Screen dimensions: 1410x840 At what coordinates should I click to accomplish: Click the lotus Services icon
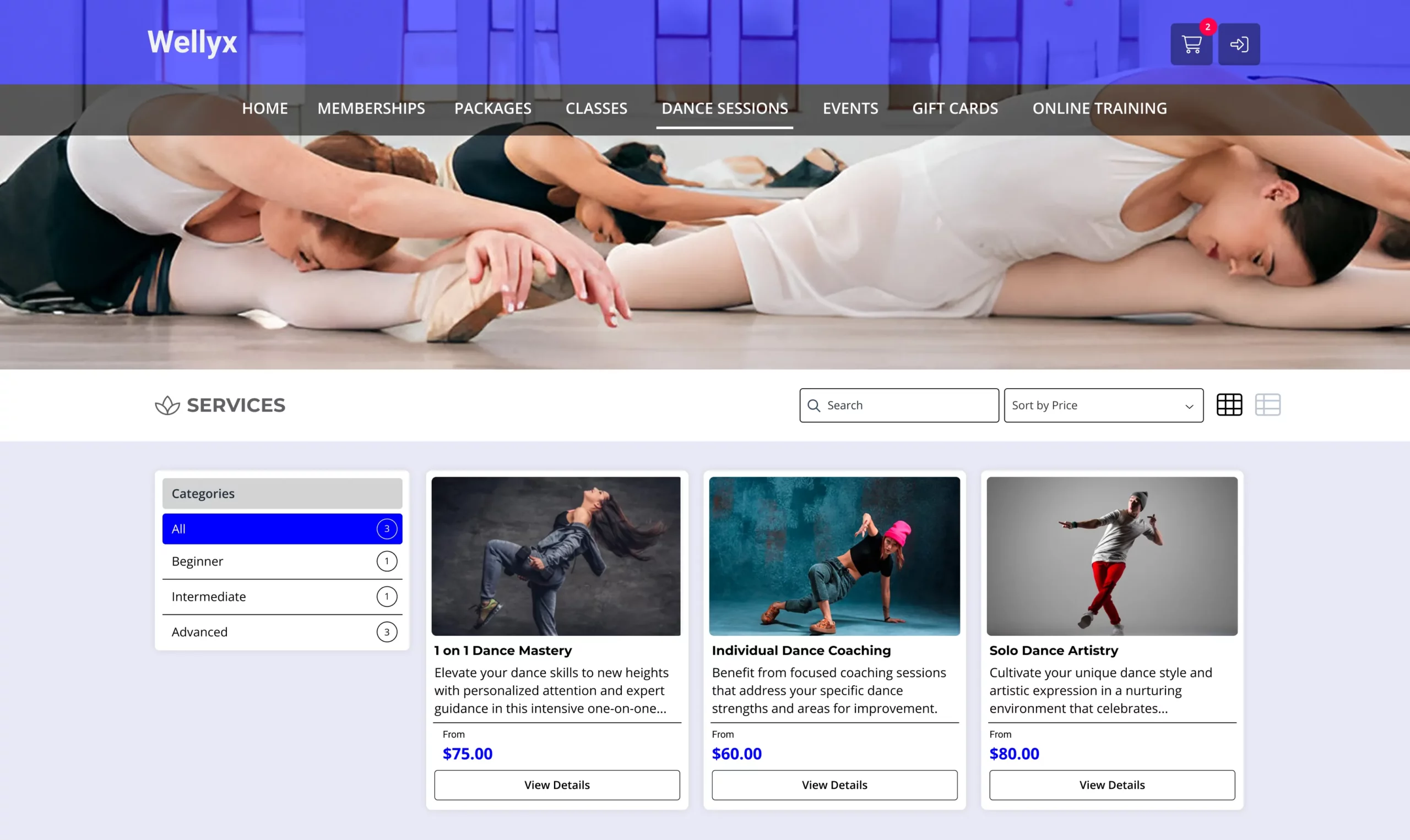[167, 405]
